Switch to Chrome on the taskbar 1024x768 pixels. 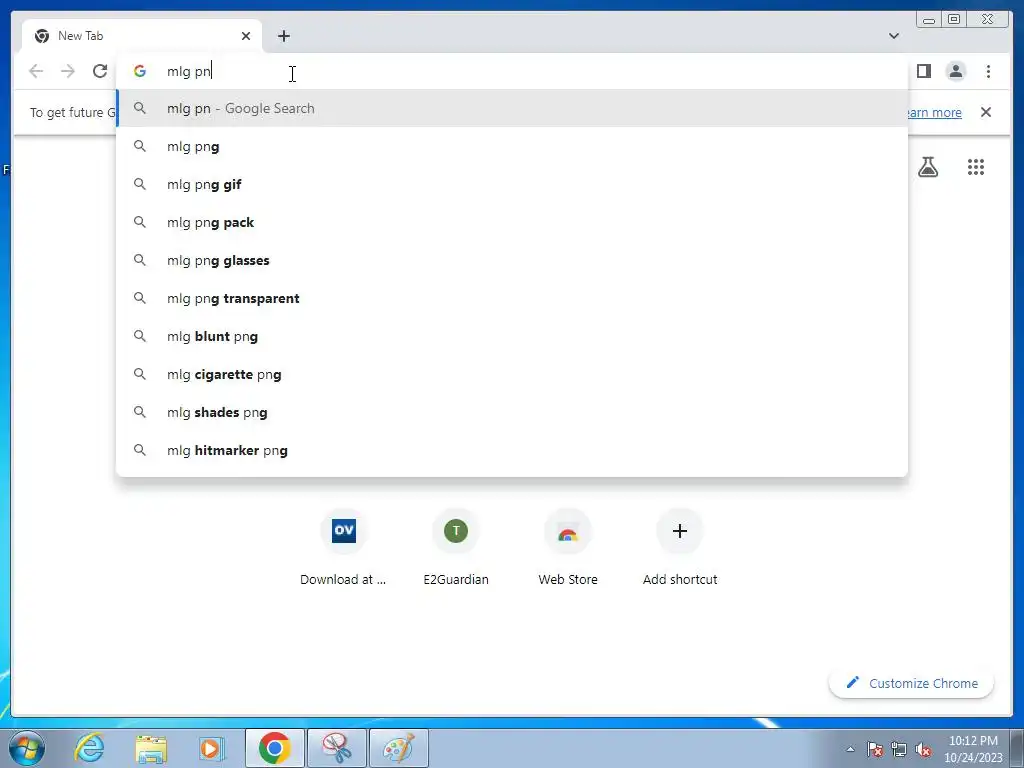coord(275,748)
